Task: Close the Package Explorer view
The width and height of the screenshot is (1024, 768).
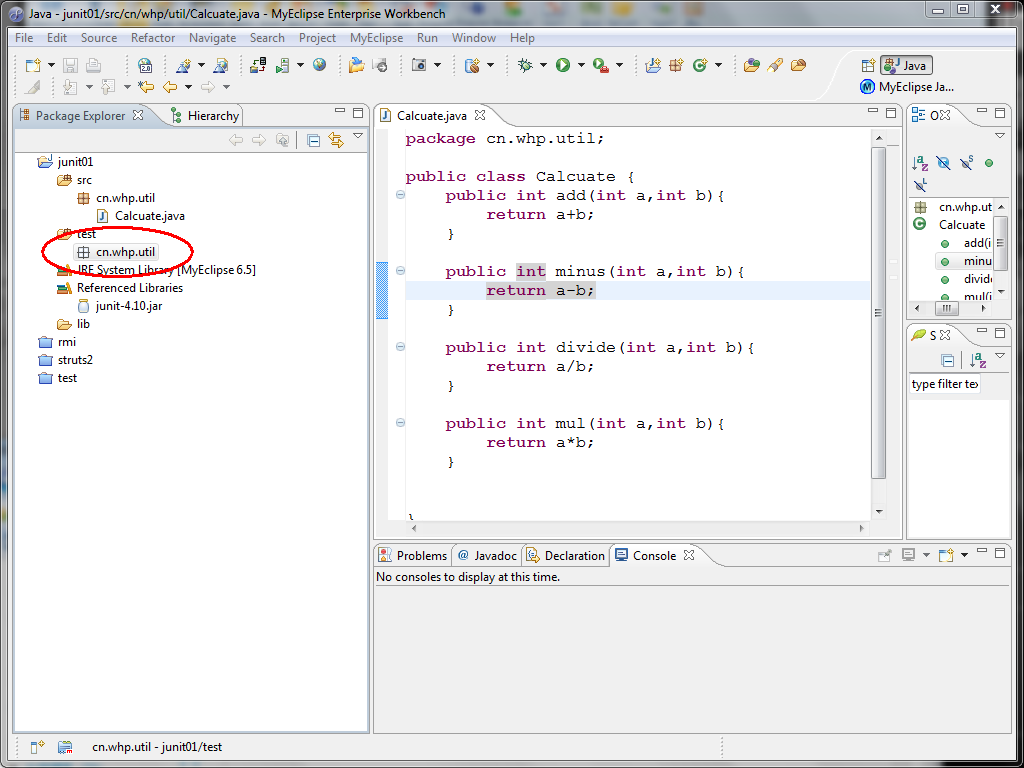Action: point(138,115)
